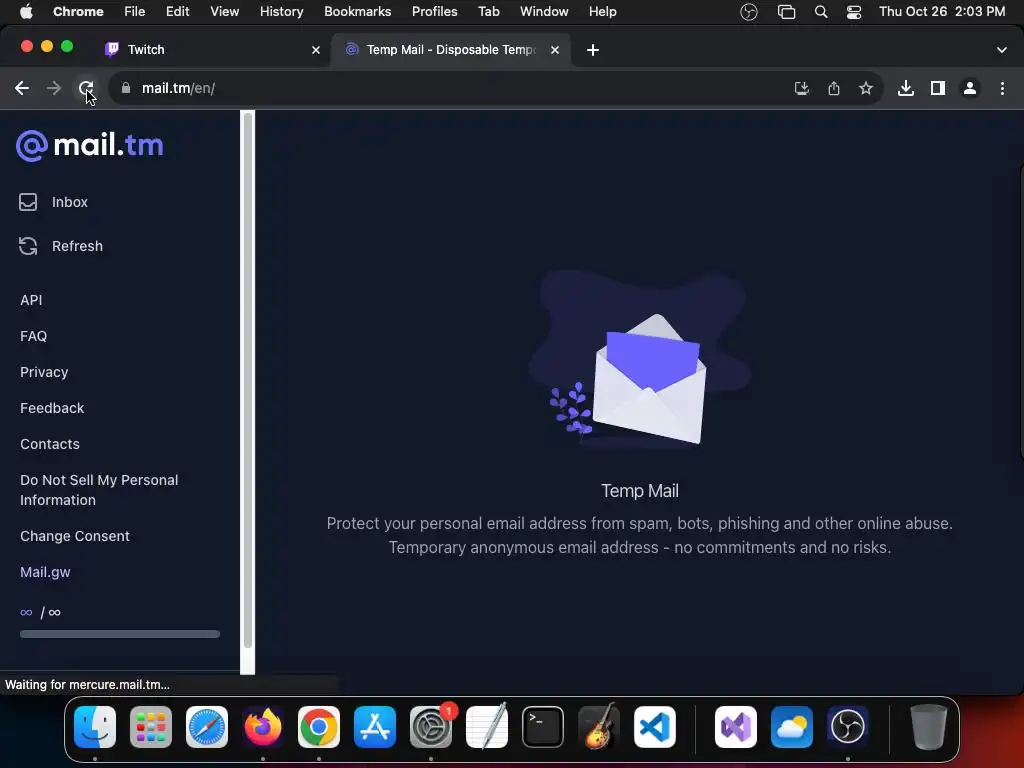
Task: Open the Bookmarks menu
Action: click(x=358, y=12)
